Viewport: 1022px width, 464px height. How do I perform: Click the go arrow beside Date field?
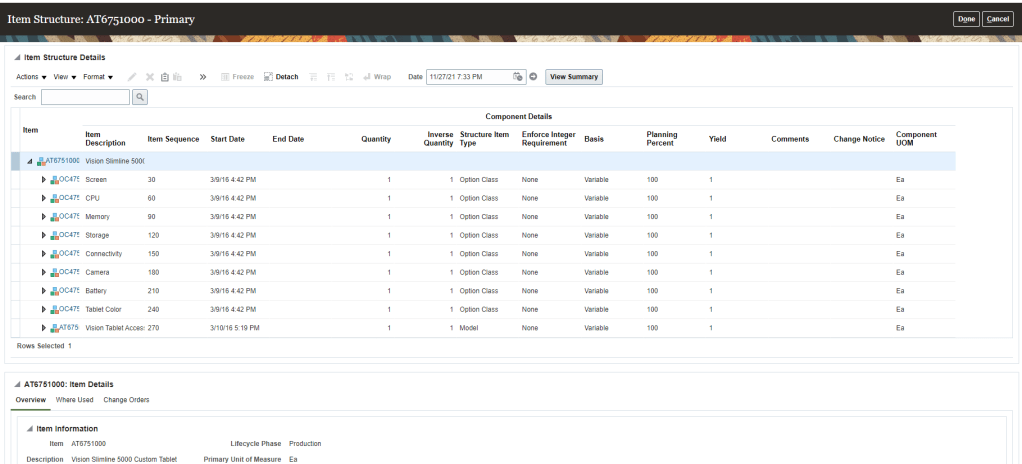tap(534, 76)
